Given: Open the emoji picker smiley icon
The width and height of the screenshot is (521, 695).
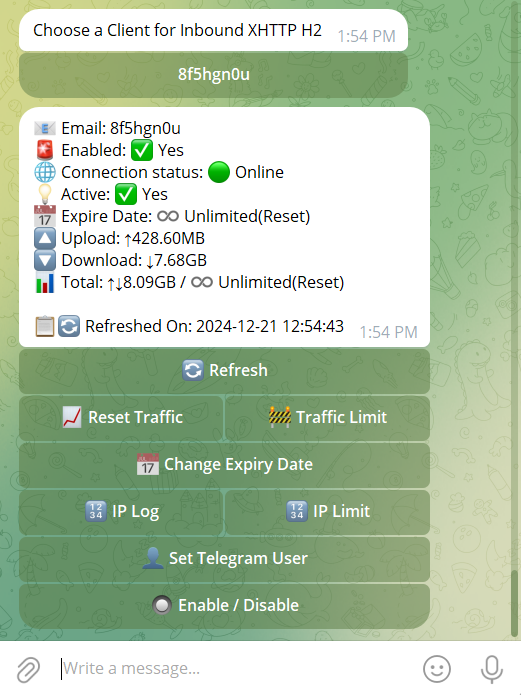Looking at the screenshot, I should (437, 669).
